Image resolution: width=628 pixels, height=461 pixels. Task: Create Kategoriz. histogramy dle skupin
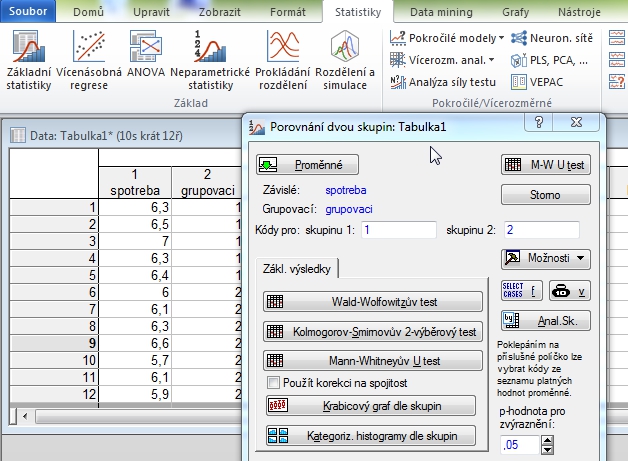(x=371, y=435)
